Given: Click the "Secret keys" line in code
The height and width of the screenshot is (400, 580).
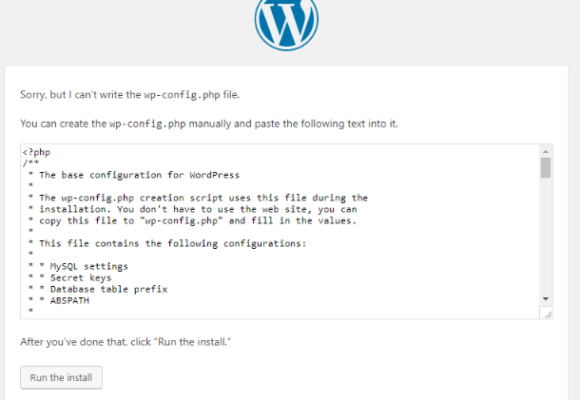Looking at the screenshot, I should (x=81, y=278).
